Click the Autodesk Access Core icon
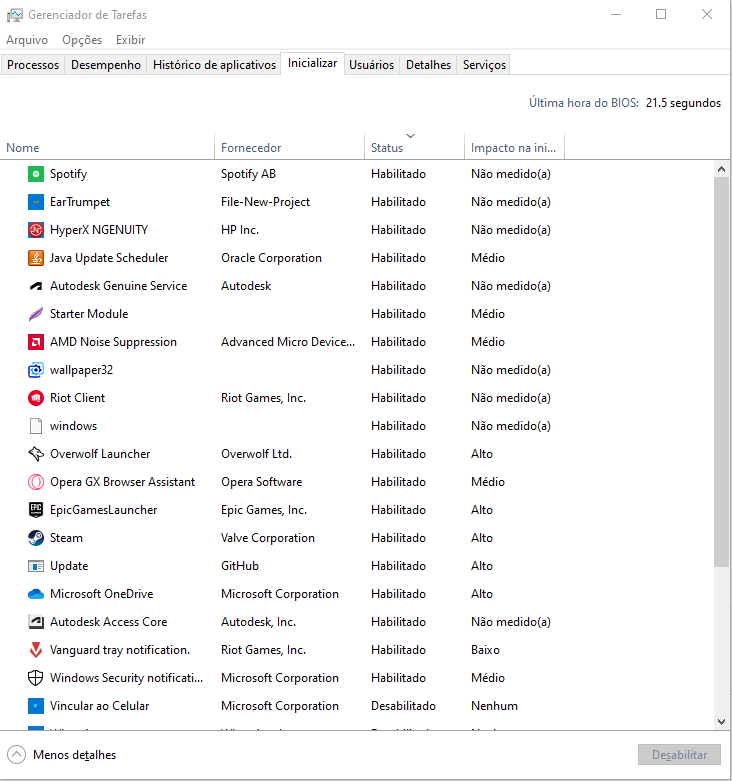Screen dimensions: 732x781 click(x=36, y=622)
